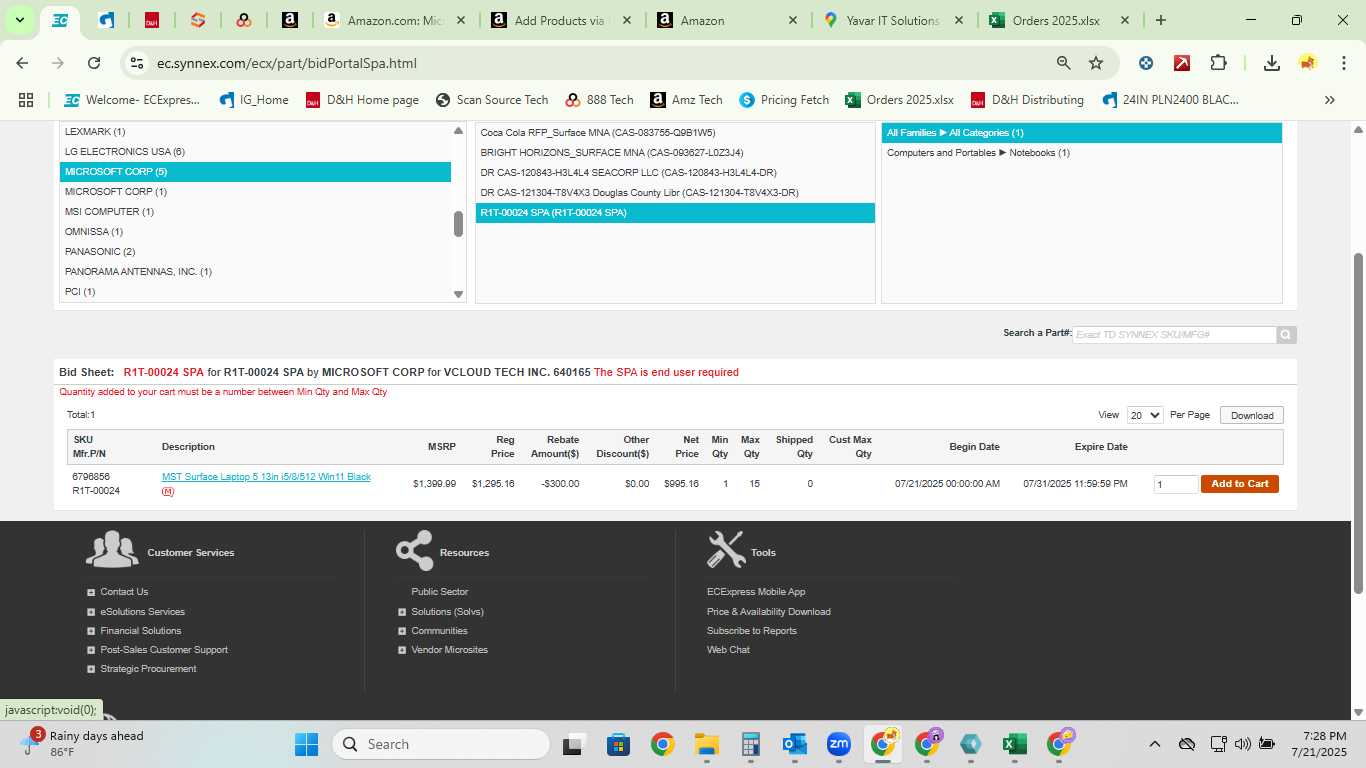Open 888 Tech bookmark
Image resolution: width=1366 pixels, height=768 pixels.
click(599, 100)
